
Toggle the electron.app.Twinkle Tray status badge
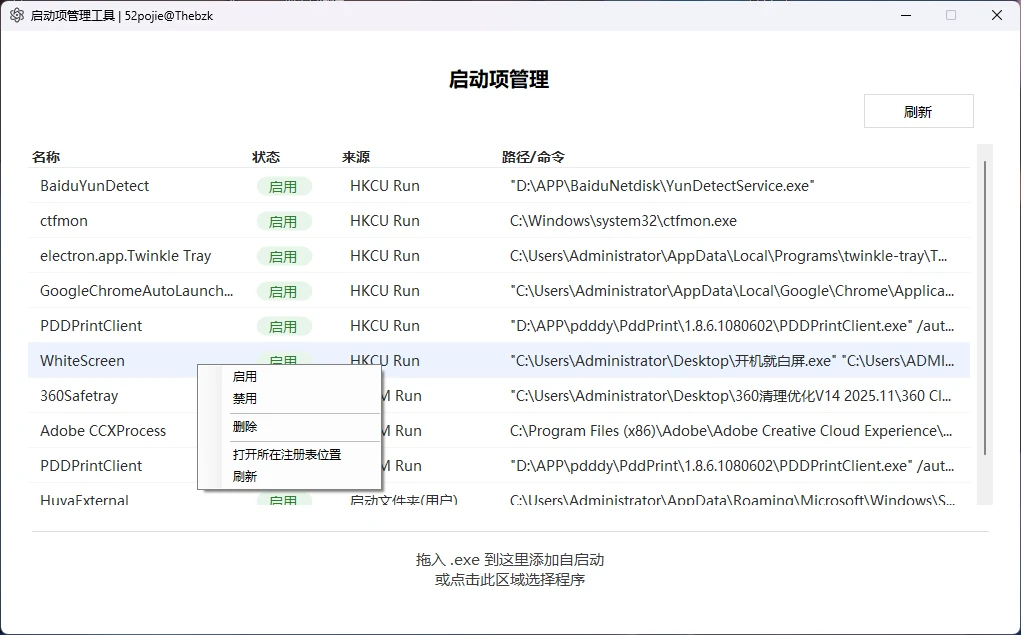285,256
